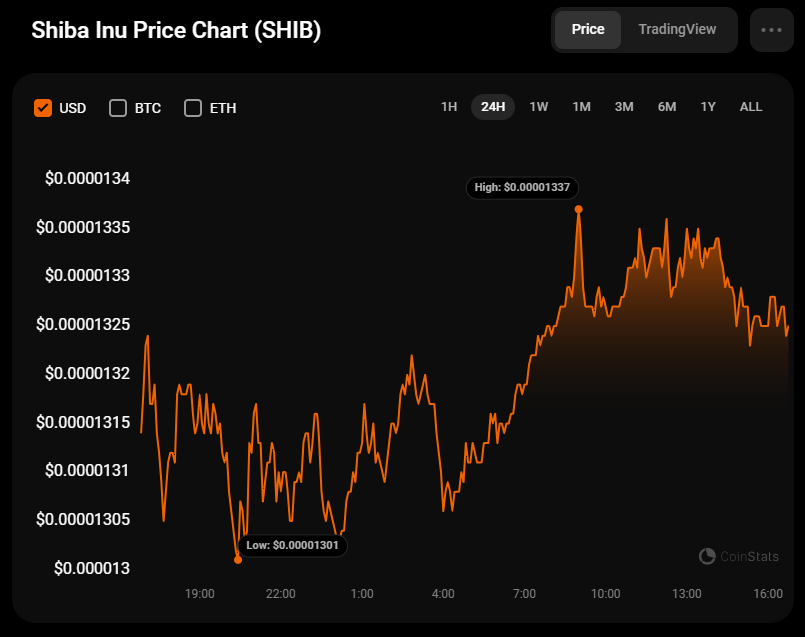
Task: Click the High price marker dot
Action: point(578,209)
